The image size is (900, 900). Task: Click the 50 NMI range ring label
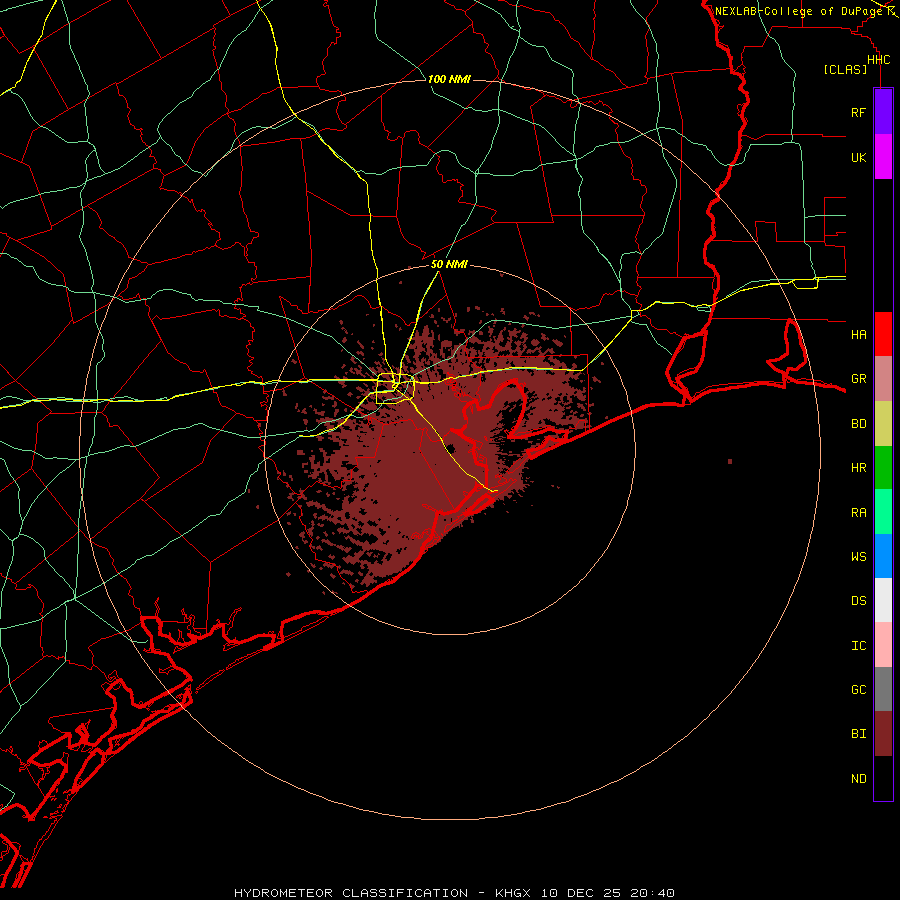pos(449,264)
